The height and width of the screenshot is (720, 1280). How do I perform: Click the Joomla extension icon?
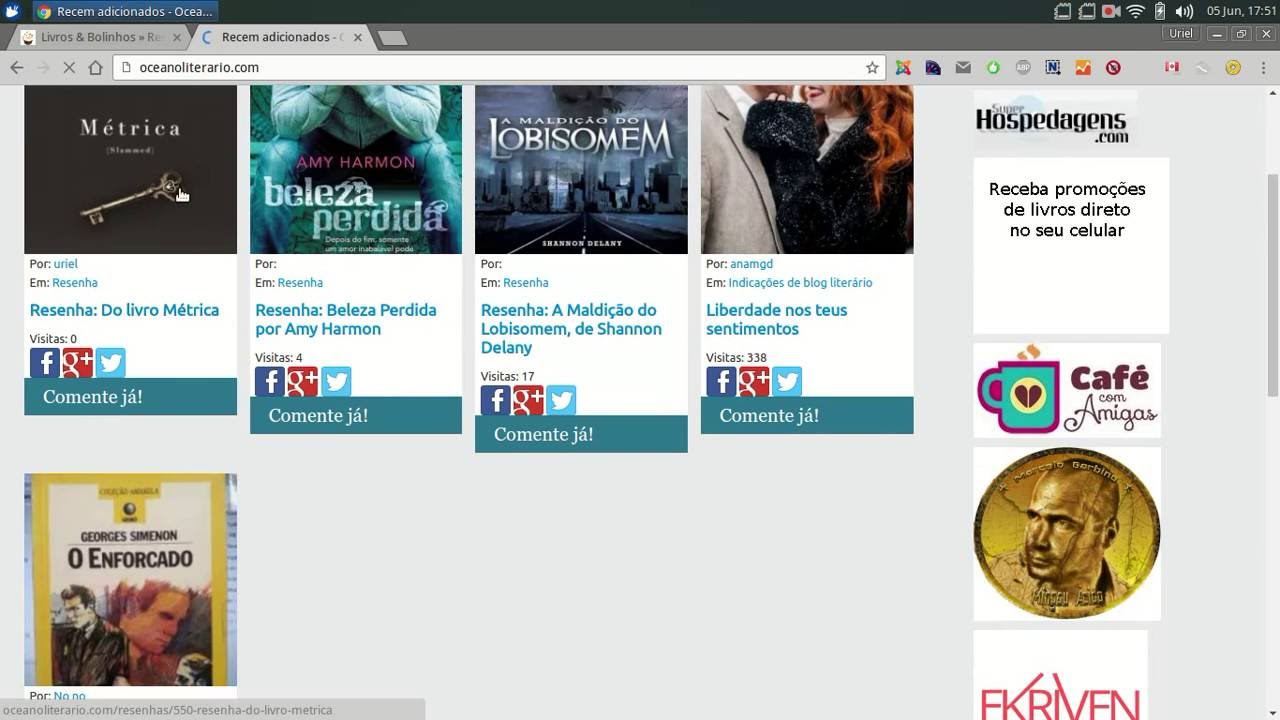tap(903, 67)
